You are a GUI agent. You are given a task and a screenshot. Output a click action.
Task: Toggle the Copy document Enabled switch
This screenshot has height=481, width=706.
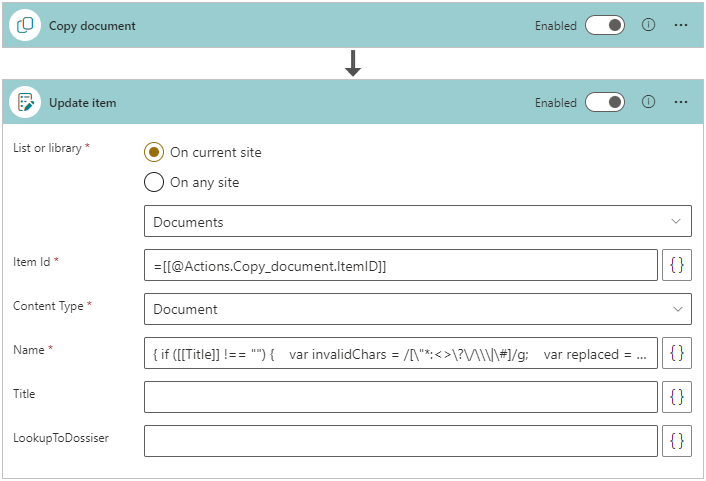coord(605,25)
